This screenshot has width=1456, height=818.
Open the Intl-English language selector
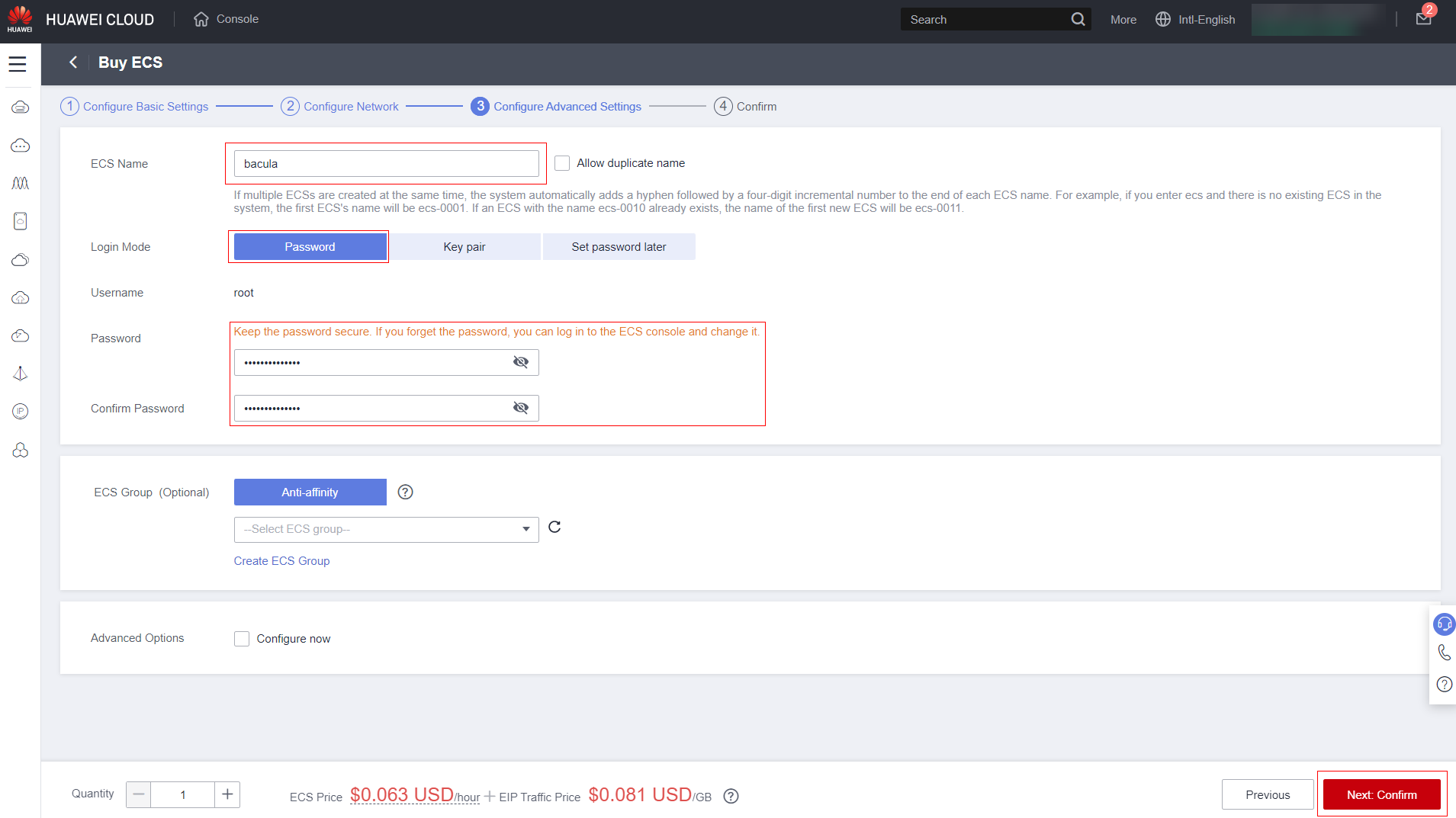[x=1195, y=20]
